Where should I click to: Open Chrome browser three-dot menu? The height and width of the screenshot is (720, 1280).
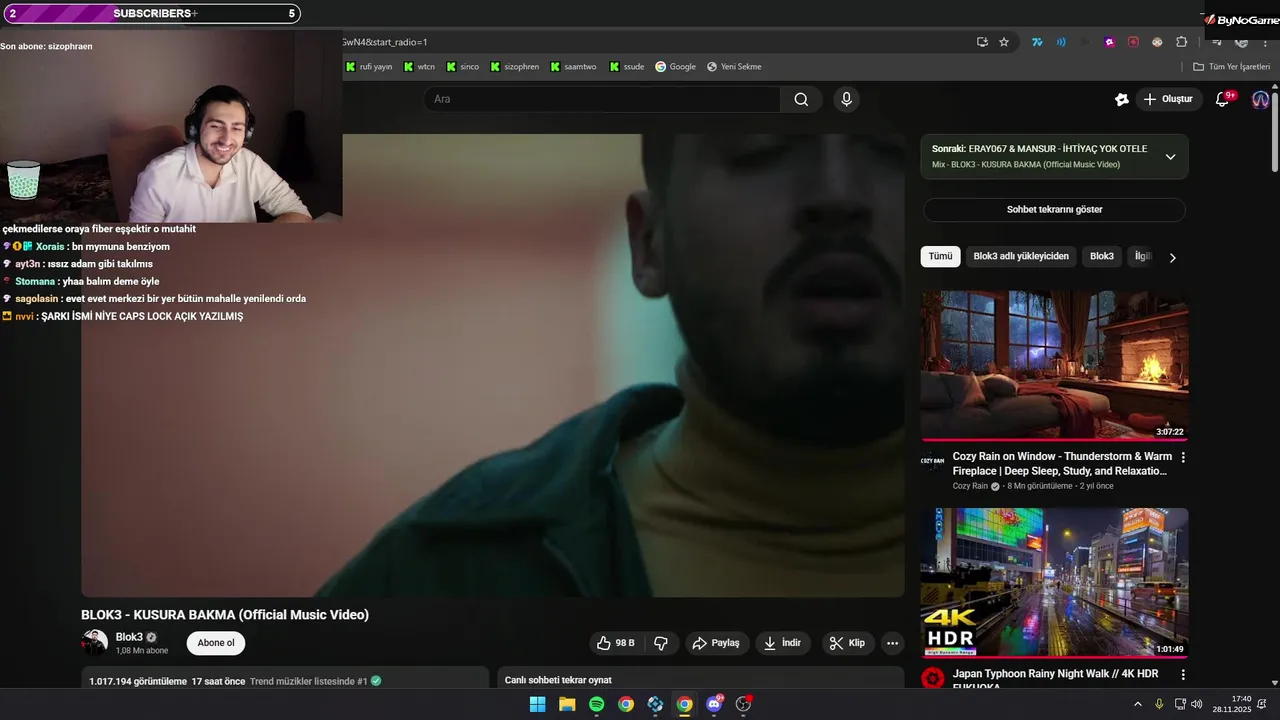pos(1265,42)
